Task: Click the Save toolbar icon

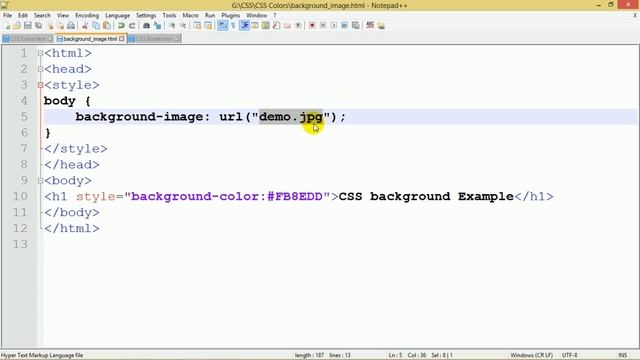Action: pos(27,26)
